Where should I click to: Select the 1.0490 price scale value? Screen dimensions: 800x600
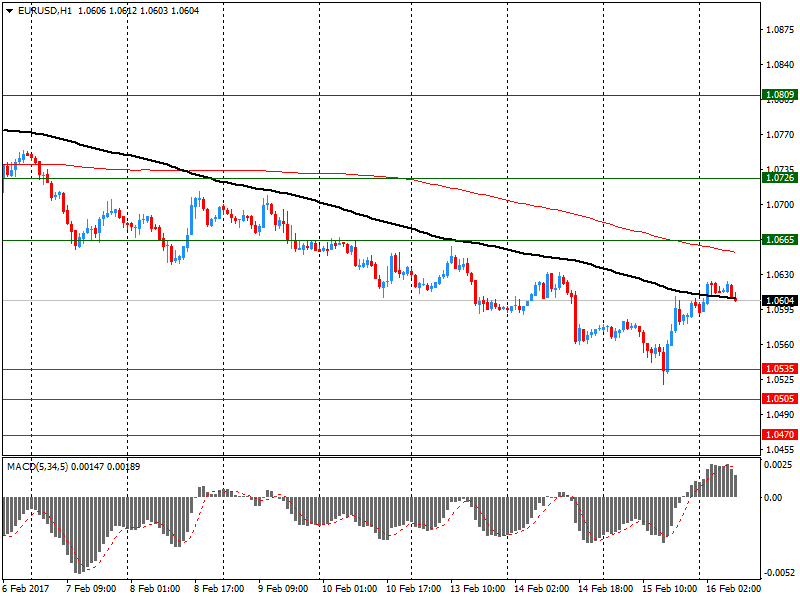point(781,414)
